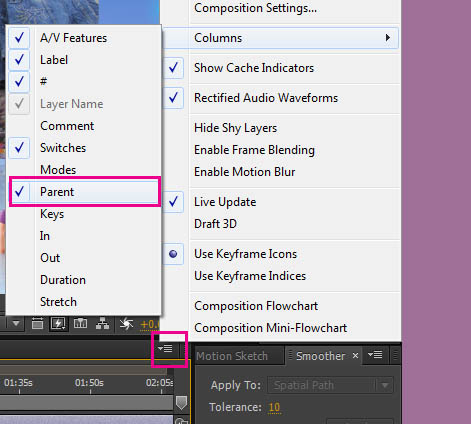The height and width of the screenshot is (424, 471).
Task: Close the Smoother tab
Action: (x=355, y=356)
